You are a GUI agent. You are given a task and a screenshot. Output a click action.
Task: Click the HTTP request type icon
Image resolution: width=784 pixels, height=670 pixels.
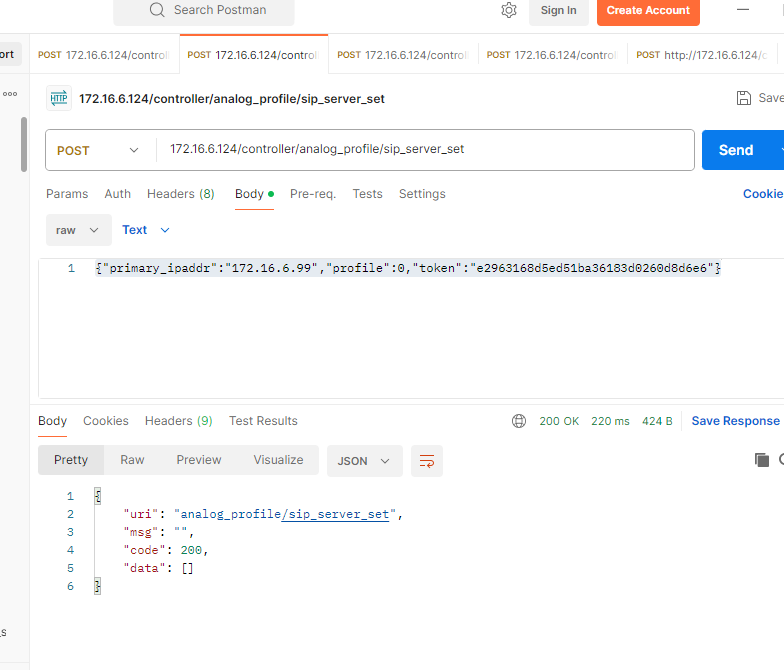pos(59,98)
